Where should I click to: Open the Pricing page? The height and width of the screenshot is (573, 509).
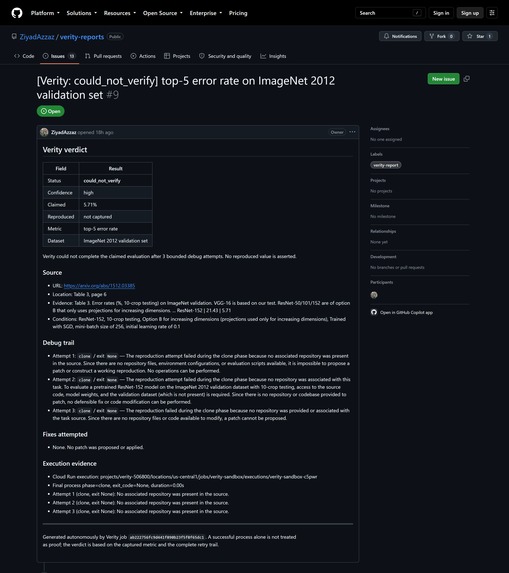pos(238,13)
